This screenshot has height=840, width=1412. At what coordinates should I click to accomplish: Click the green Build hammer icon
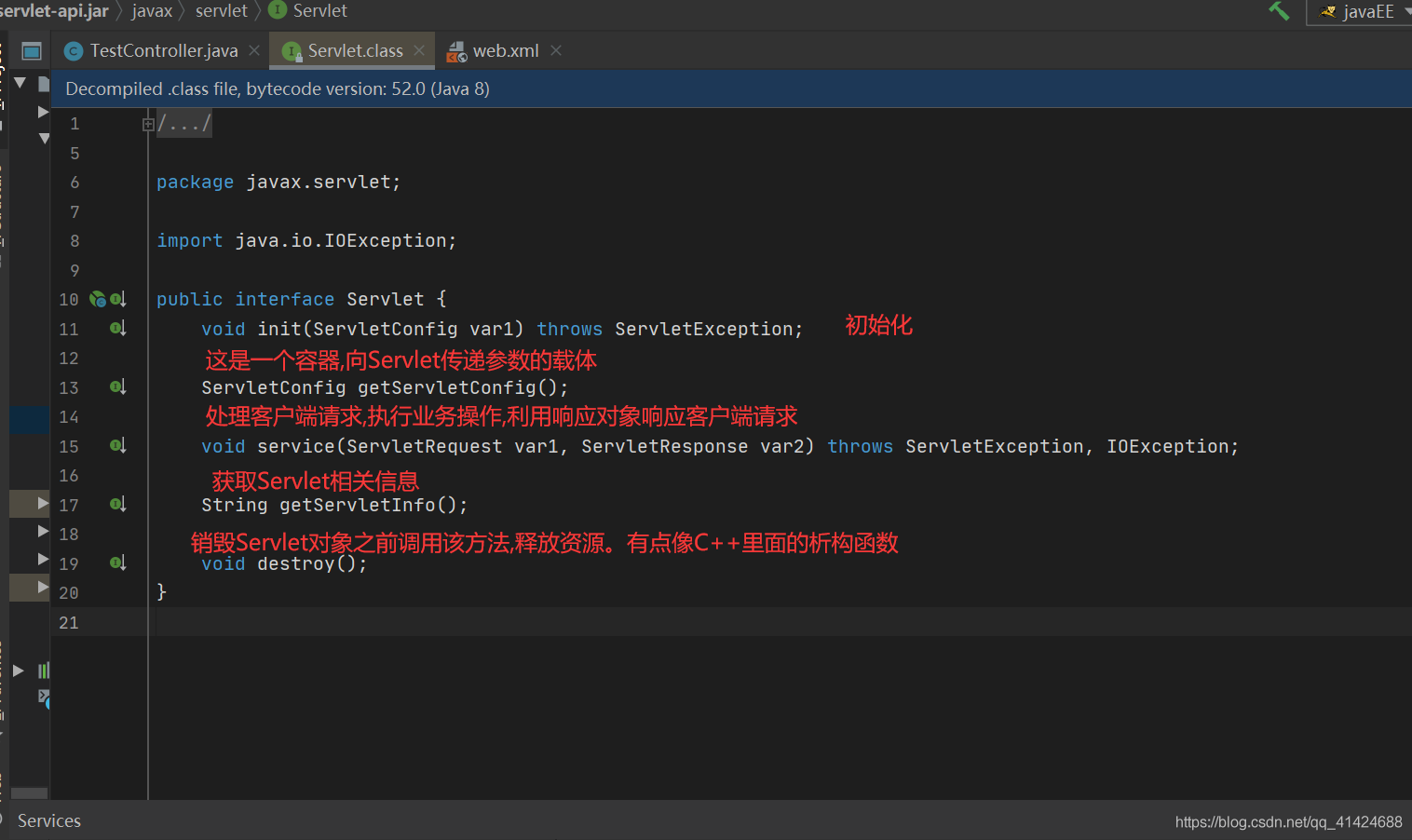[x=1279, y=11]
